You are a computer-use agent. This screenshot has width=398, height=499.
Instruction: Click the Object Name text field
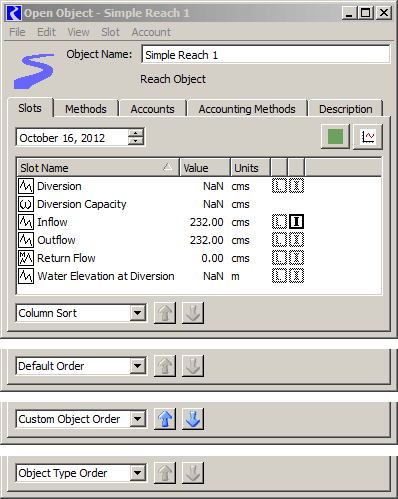tap(266, 55)
